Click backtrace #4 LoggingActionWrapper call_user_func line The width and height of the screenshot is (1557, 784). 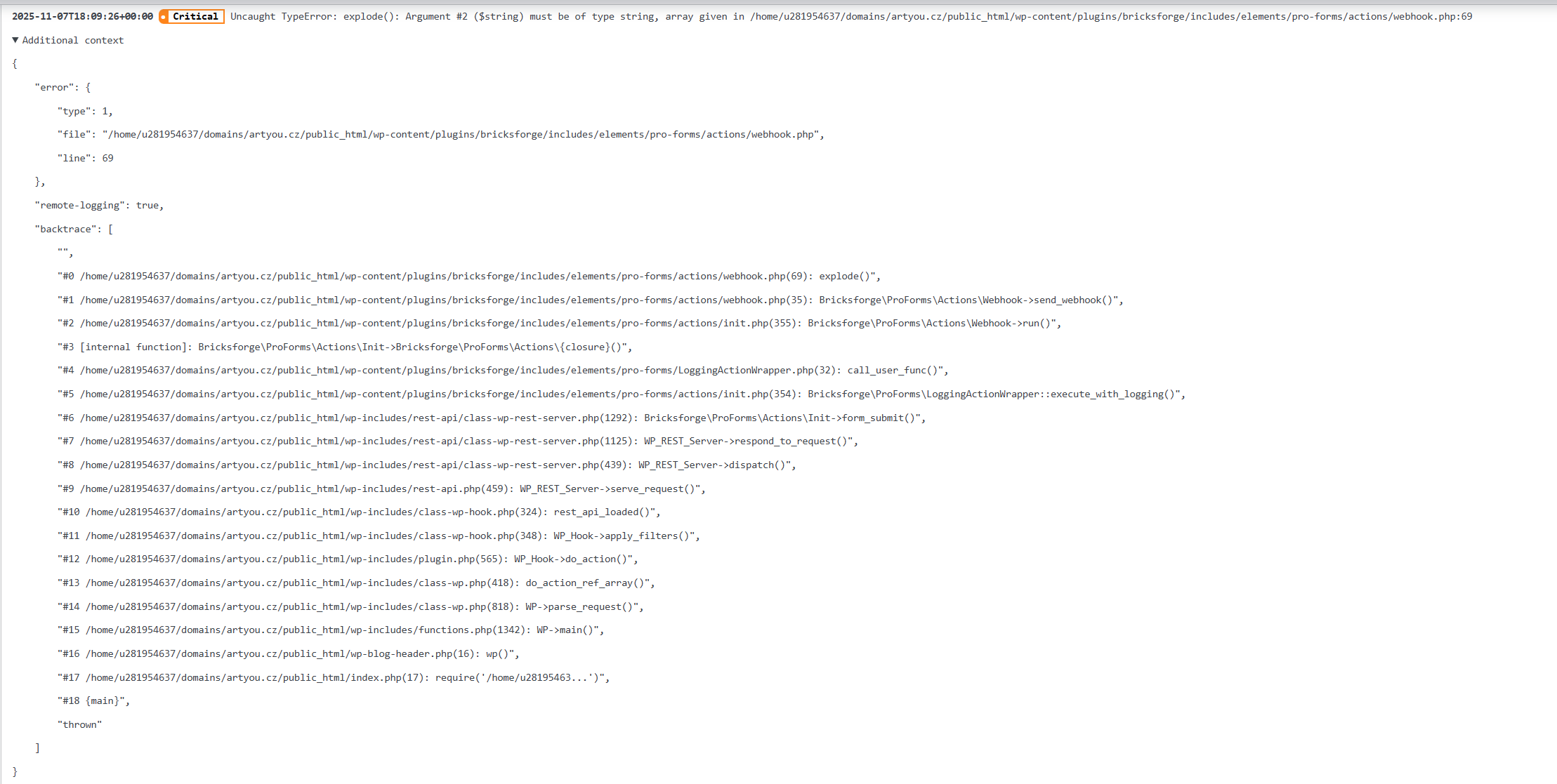tap(502, 370)
